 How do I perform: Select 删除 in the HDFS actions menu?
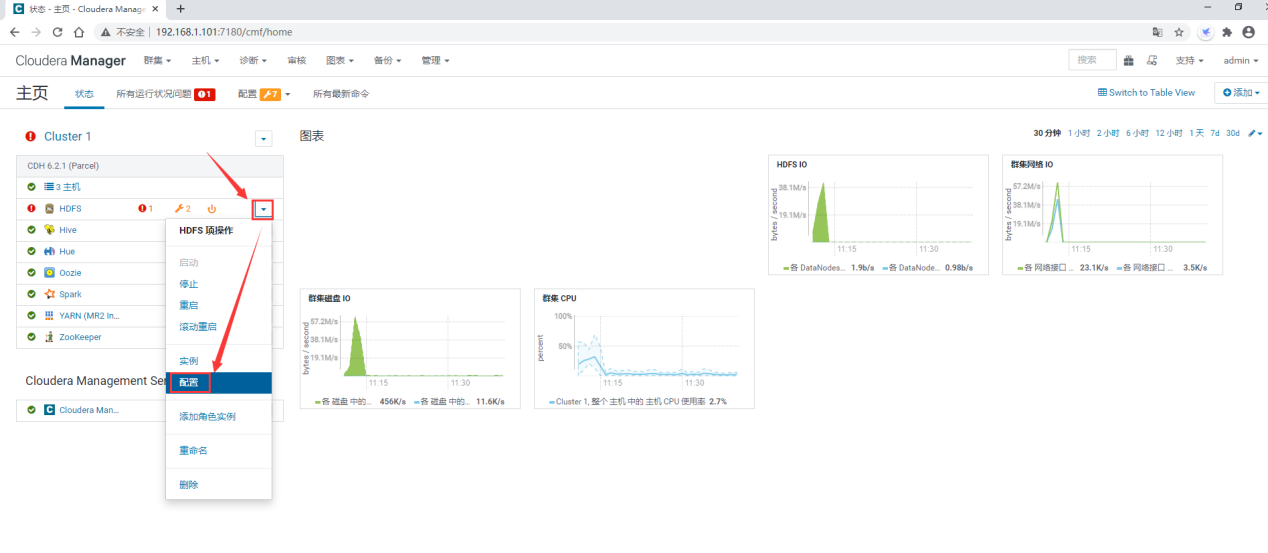219,485
